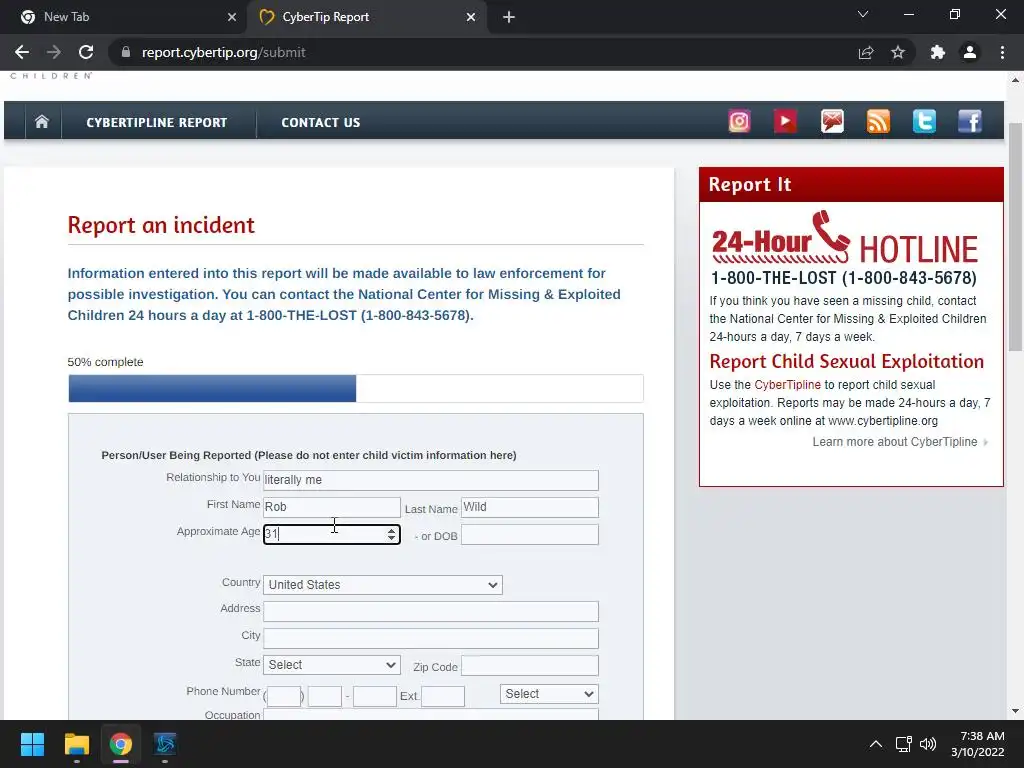Image resolution: width=1024 pixels, height=768 pixels.
Task: Click the Report It sidebar header
Action: [851, 185]
